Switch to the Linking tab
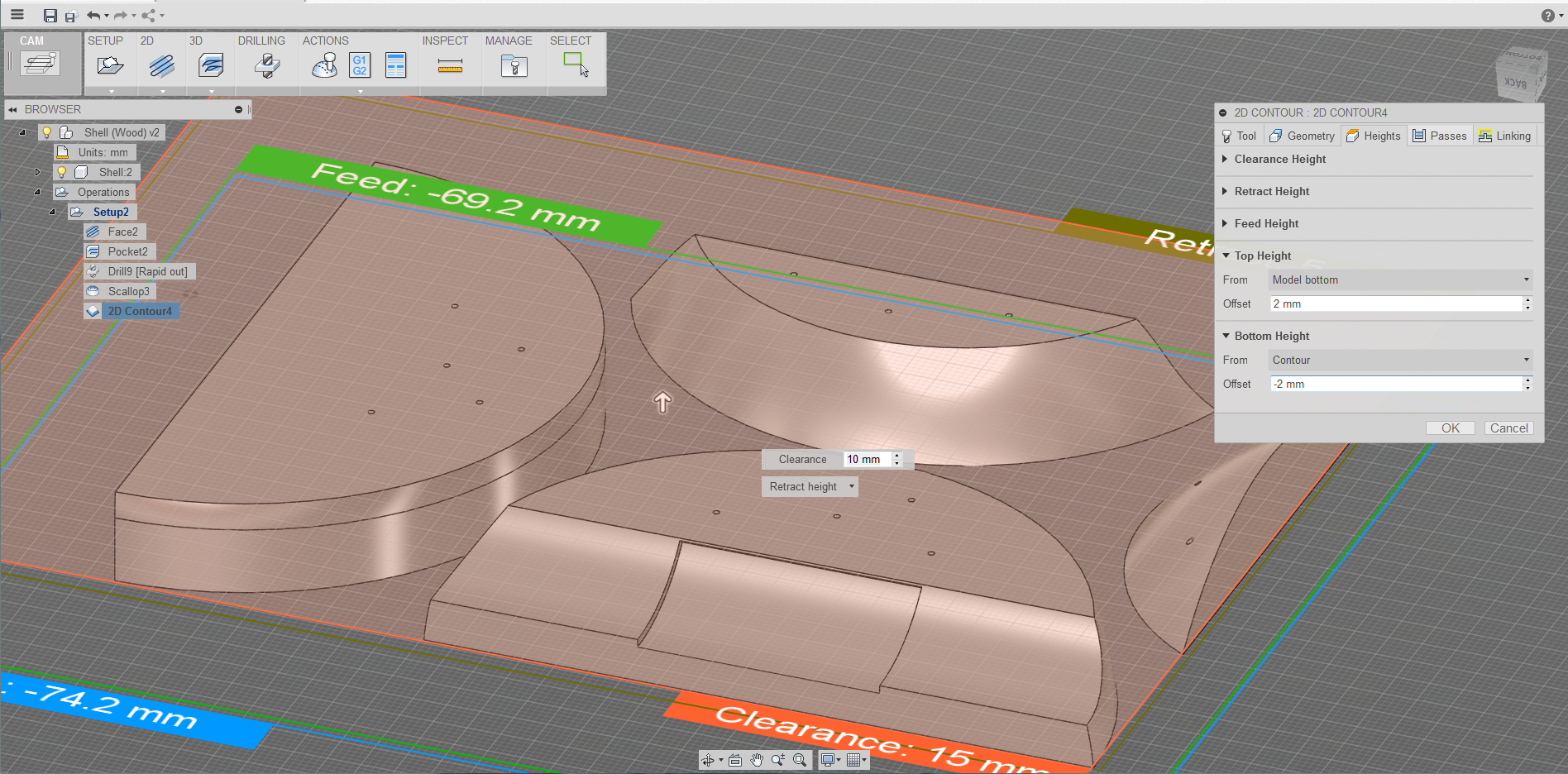The image size is (1568, 774). click(1504, 136)
